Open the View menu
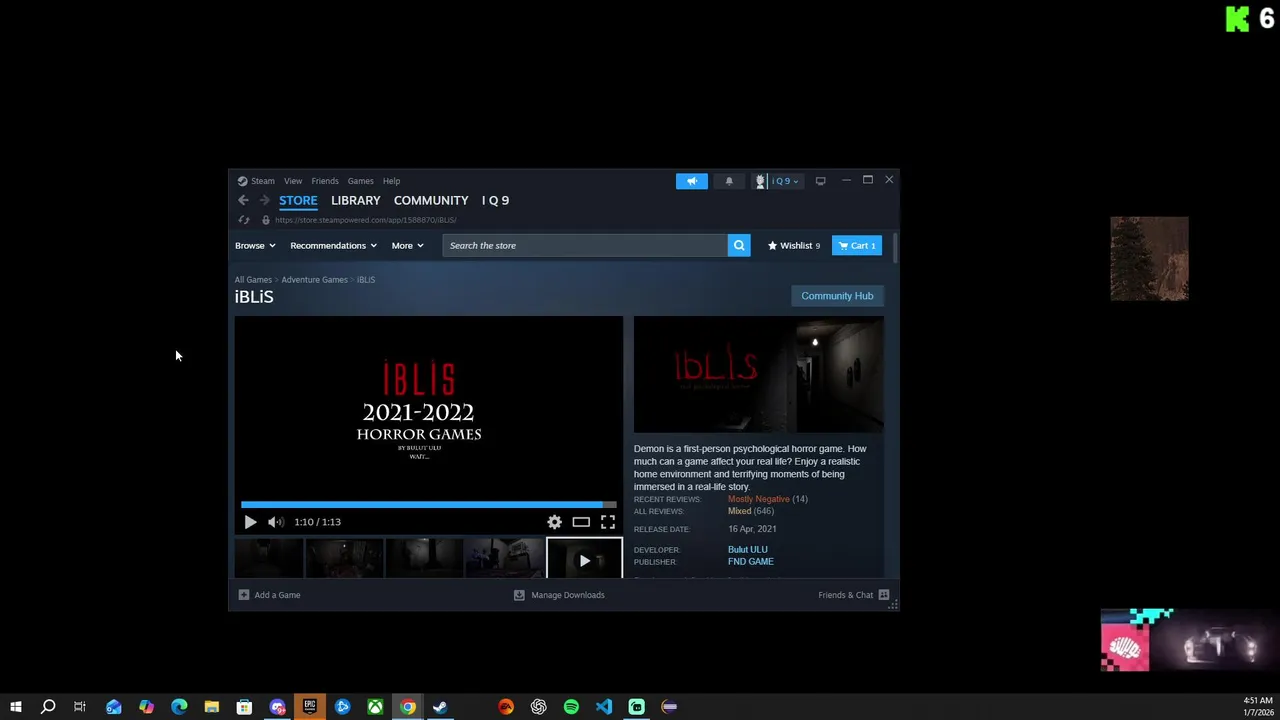Screen dimensions: 1280x720 [x=293, y=181]
